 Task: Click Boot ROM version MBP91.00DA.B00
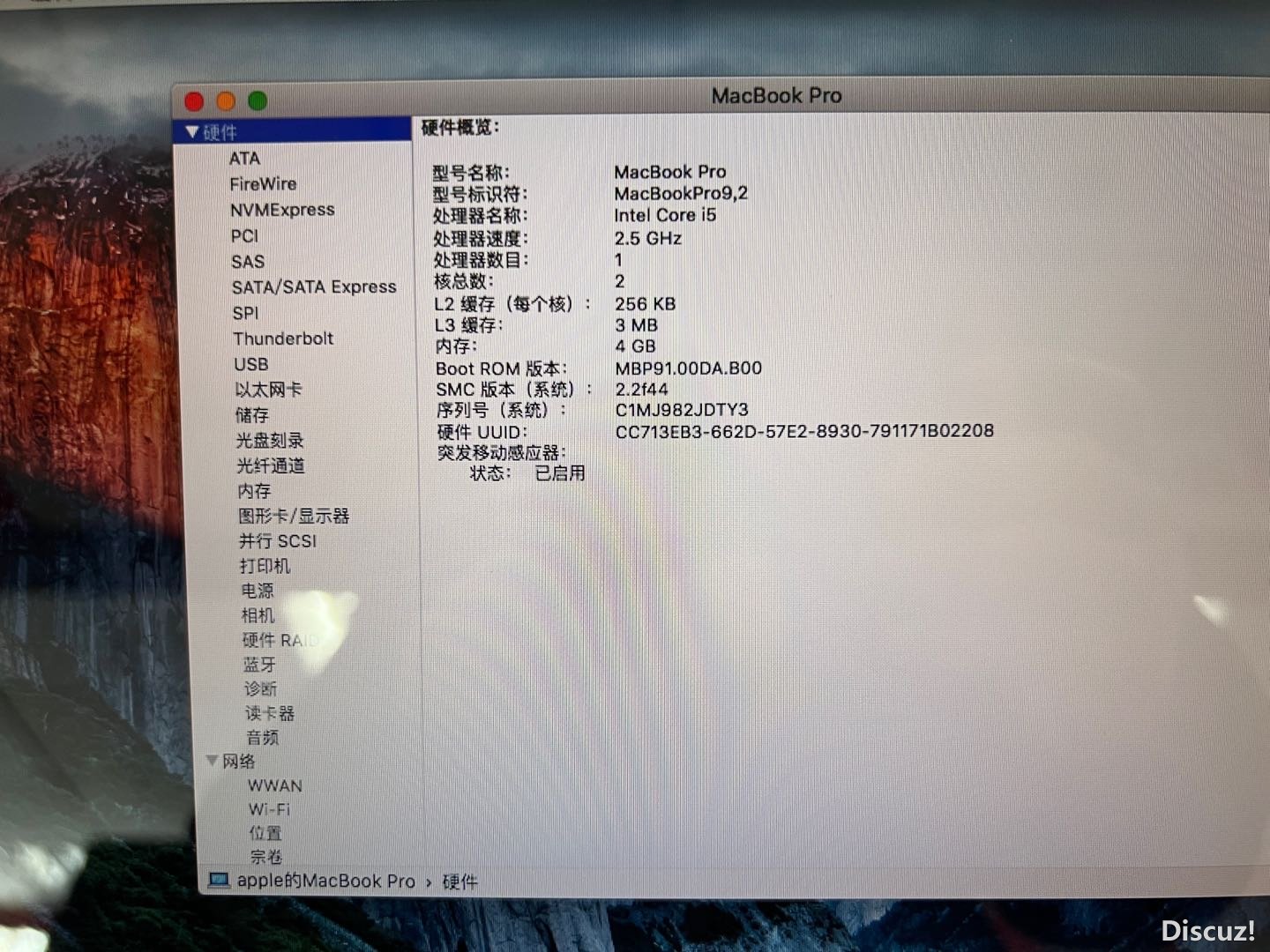(x=689, y=368)
